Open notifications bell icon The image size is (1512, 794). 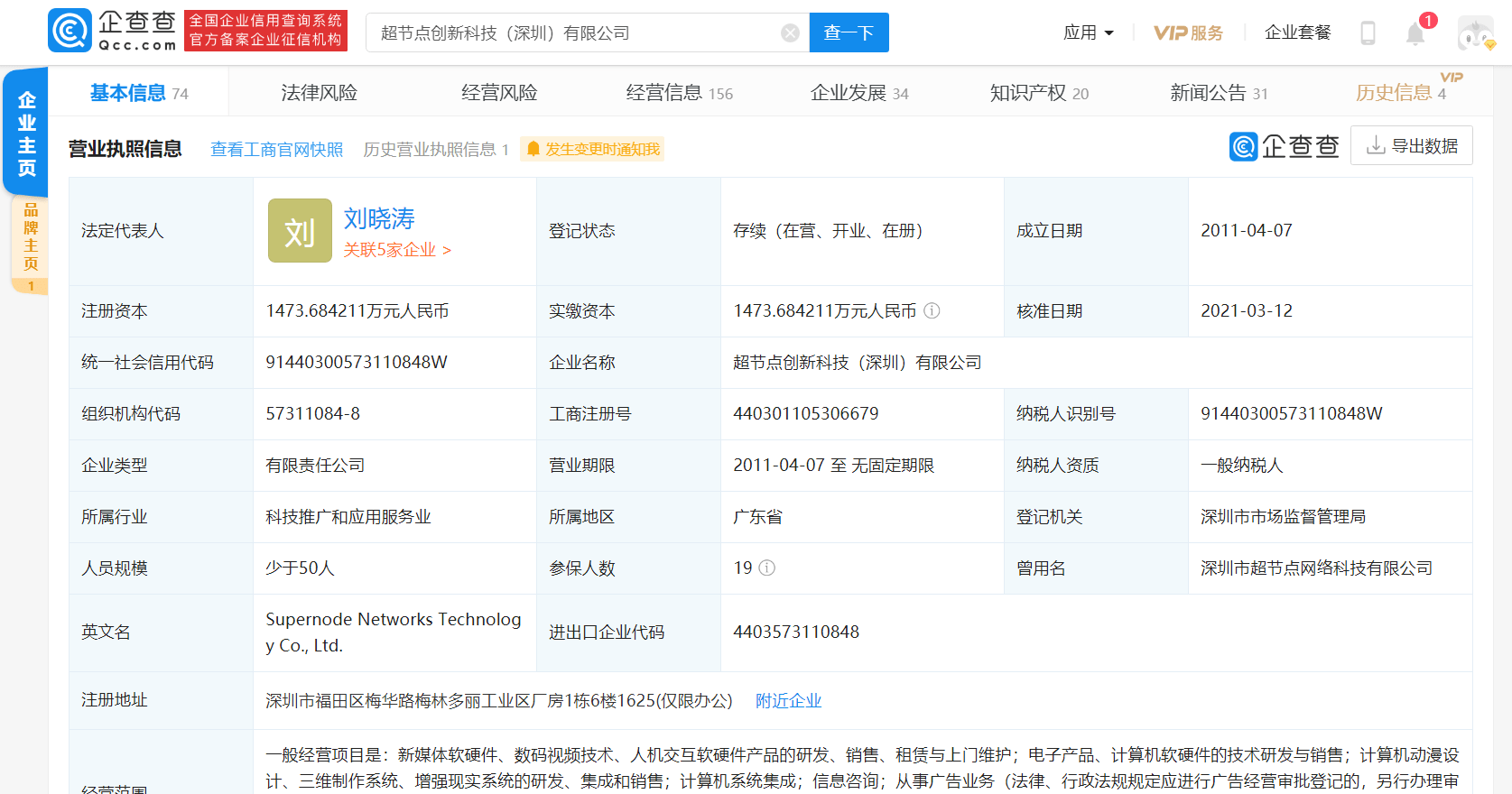click(1415, 34)
